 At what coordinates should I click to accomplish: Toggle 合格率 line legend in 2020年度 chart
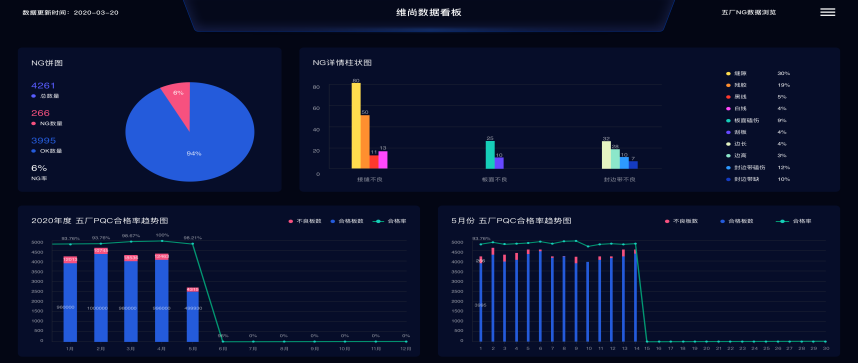tap(390, 221)
